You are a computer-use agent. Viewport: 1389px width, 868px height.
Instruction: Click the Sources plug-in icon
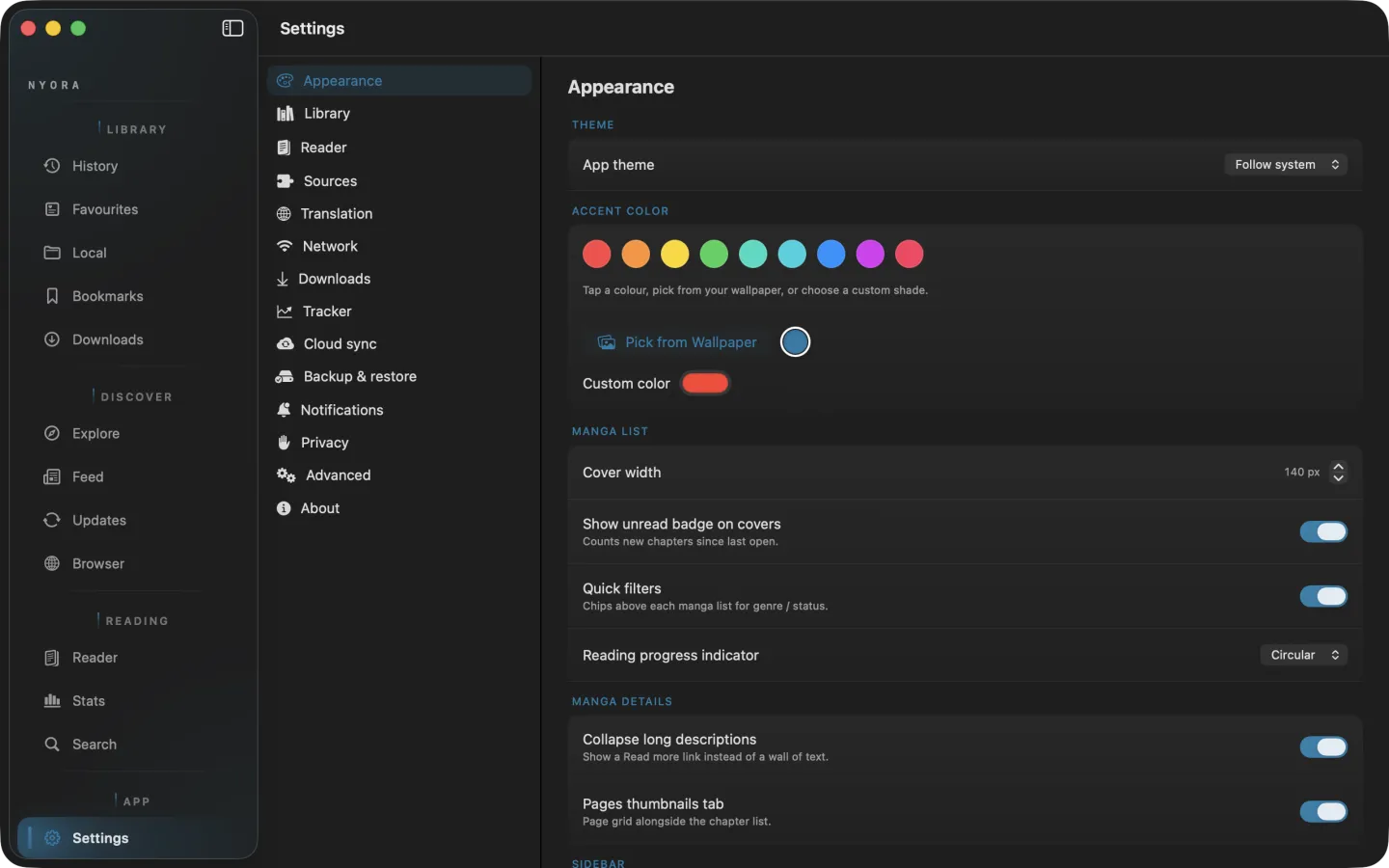(x=285, y=181)
